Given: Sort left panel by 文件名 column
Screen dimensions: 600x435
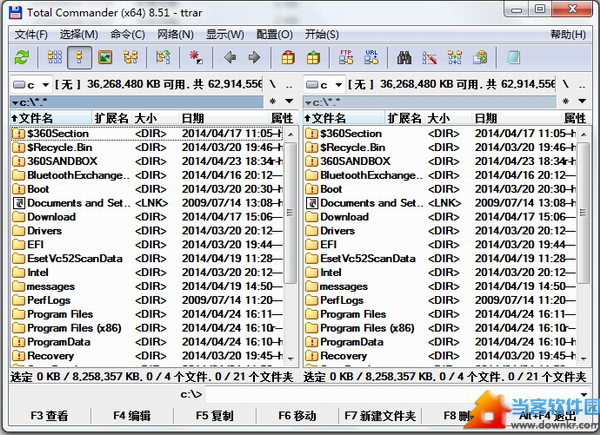Looking at the screenshot, I should coord(51,118).
